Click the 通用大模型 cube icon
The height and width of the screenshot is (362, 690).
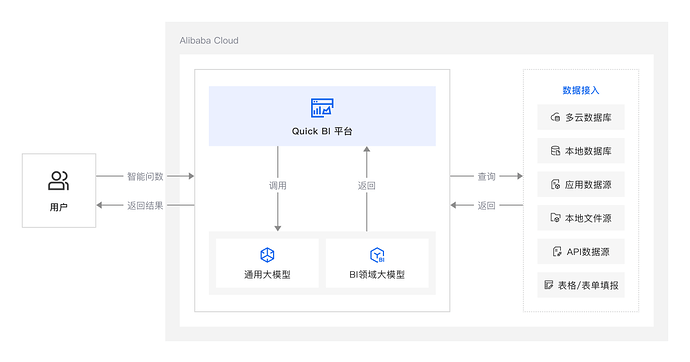267,255
